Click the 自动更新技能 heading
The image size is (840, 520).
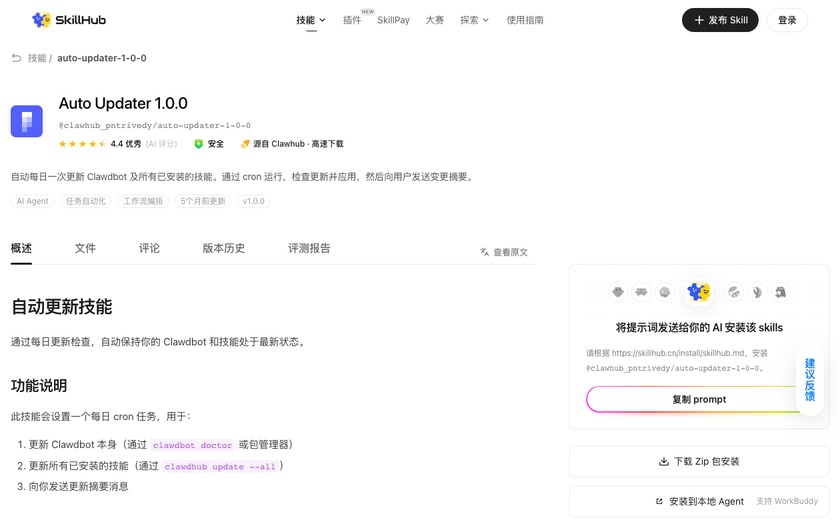(x=62, y=307)
